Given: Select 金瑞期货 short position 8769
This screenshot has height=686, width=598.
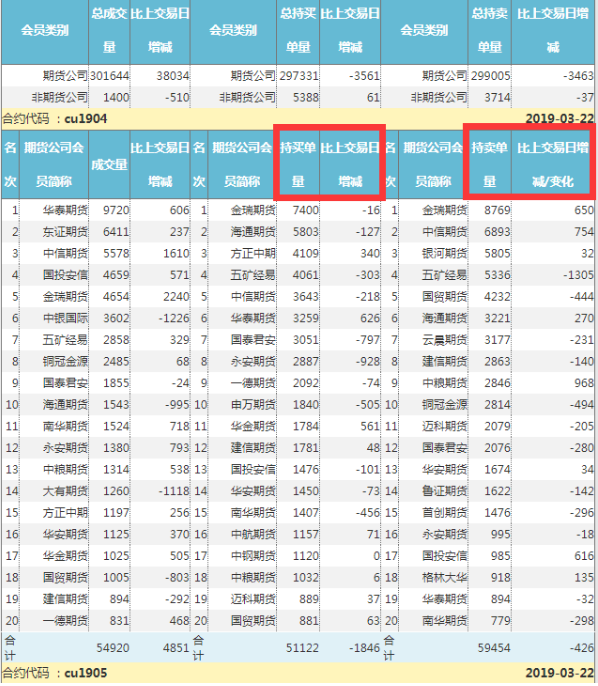Looking at the screenshot, I should 497,210.
